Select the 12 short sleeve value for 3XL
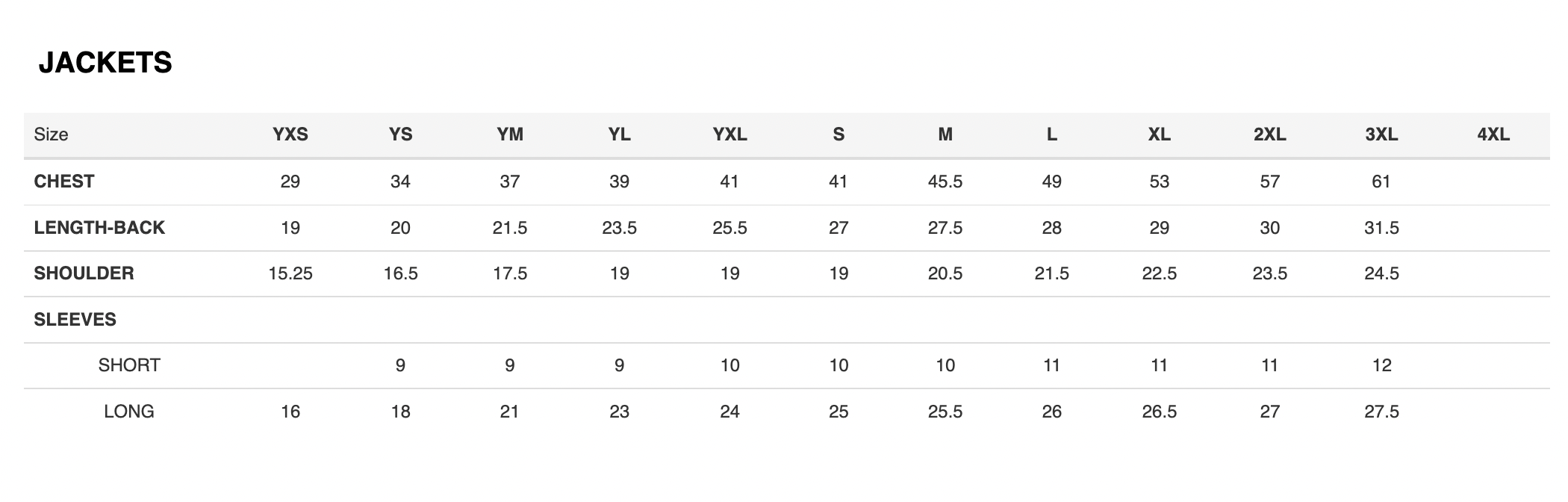Viewport: 1568px width, 502px height. 1381,365
